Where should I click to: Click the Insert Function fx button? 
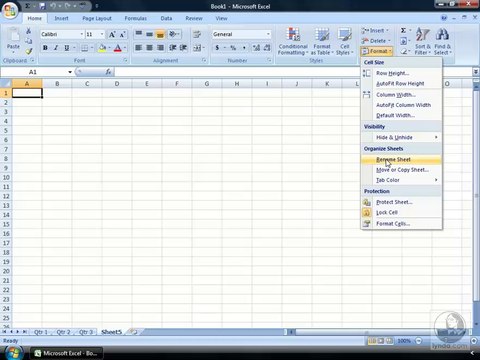point(108,72)
